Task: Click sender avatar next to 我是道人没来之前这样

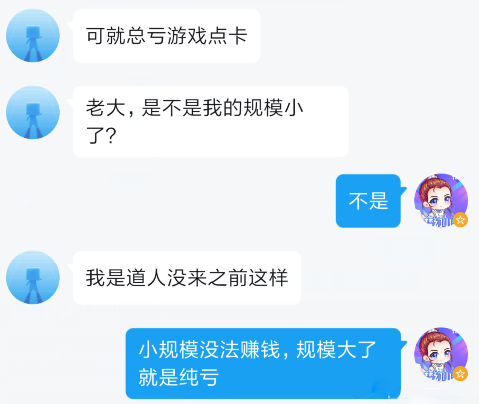Action: [33, 277]
